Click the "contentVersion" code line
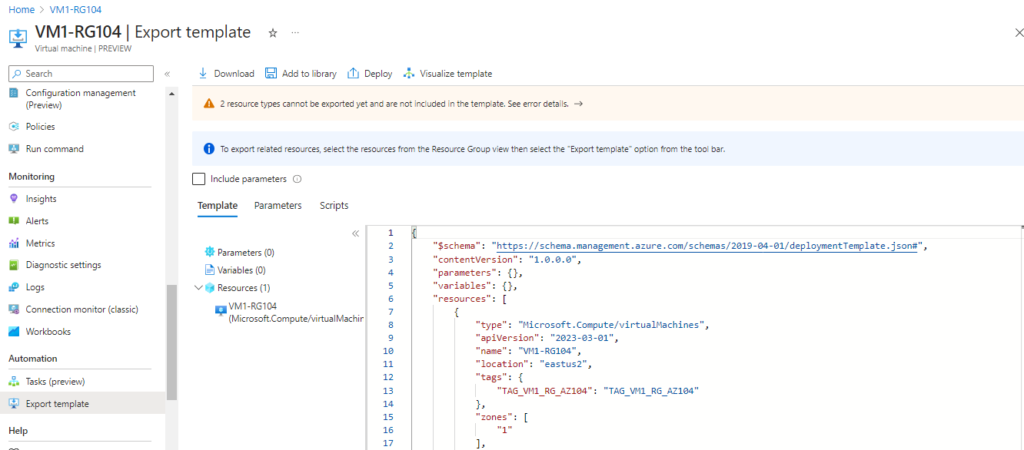 507,259
